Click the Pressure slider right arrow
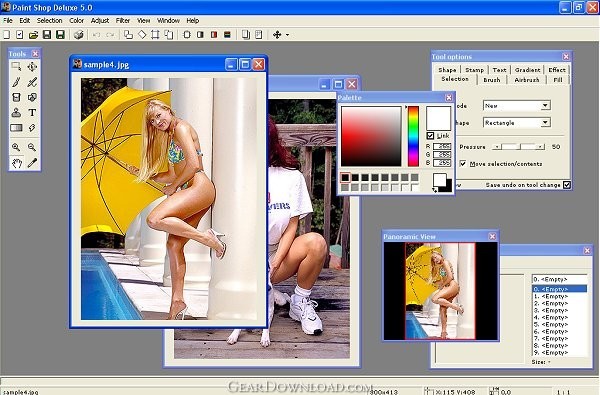 540,147
